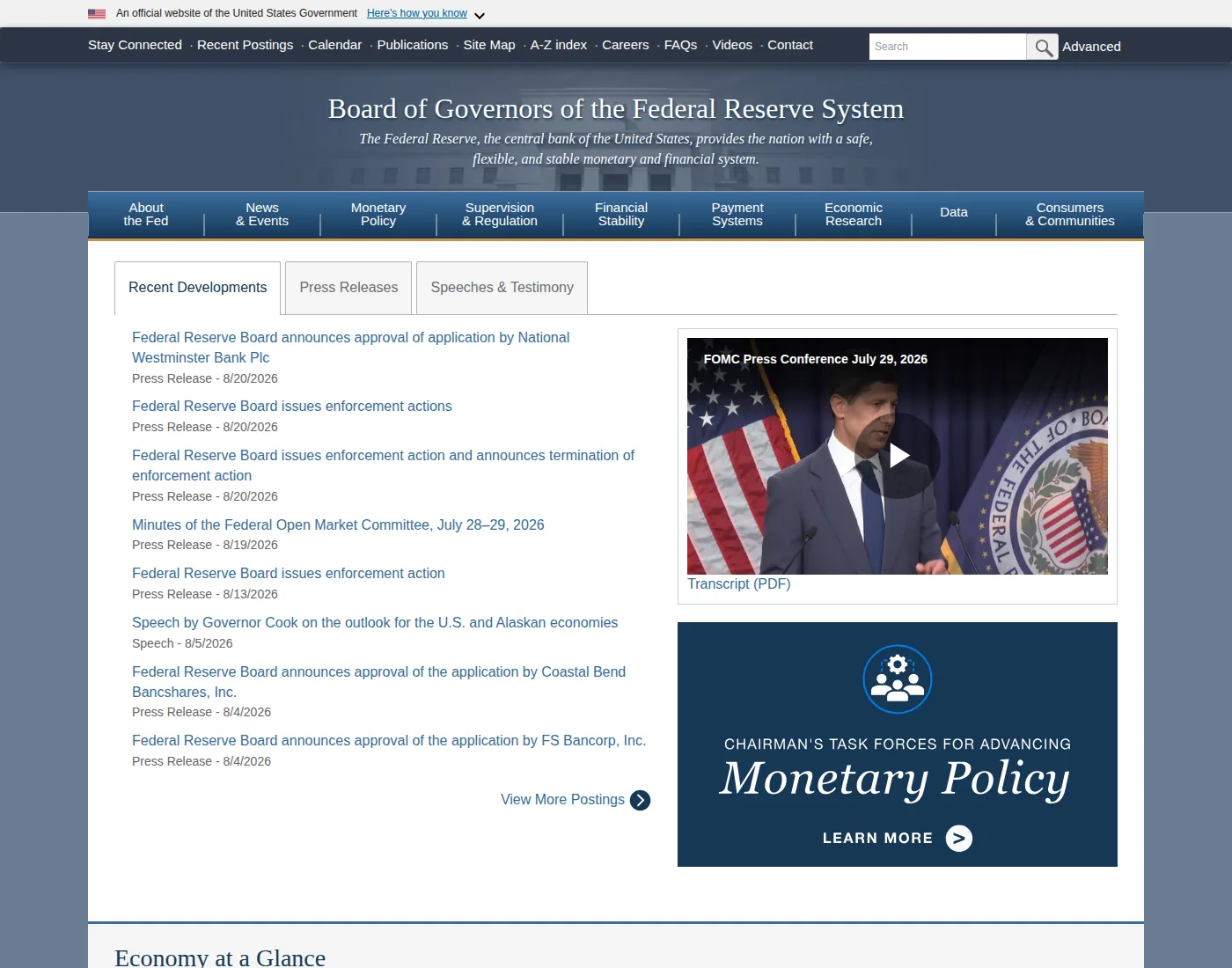Open 8/13/2026 enforcement action release
Screen dimensions: 1232x968
289,574
